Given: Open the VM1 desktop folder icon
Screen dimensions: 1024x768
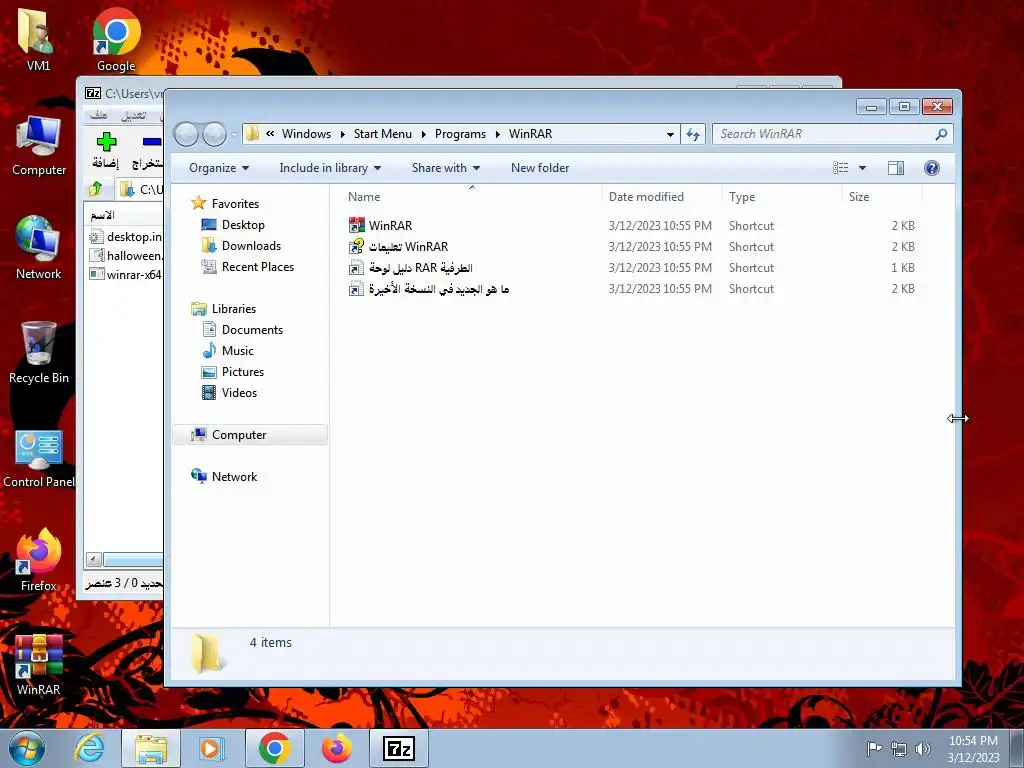Looking at the screenshot, I should (38, 39).
